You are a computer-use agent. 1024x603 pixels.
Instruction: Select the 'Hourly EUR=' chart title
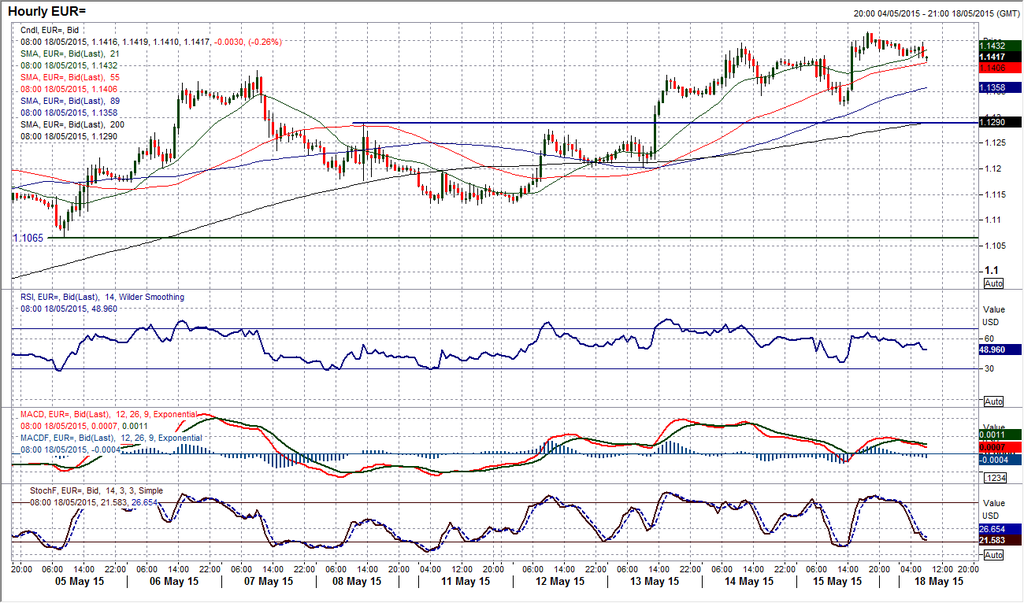(46, 12)
